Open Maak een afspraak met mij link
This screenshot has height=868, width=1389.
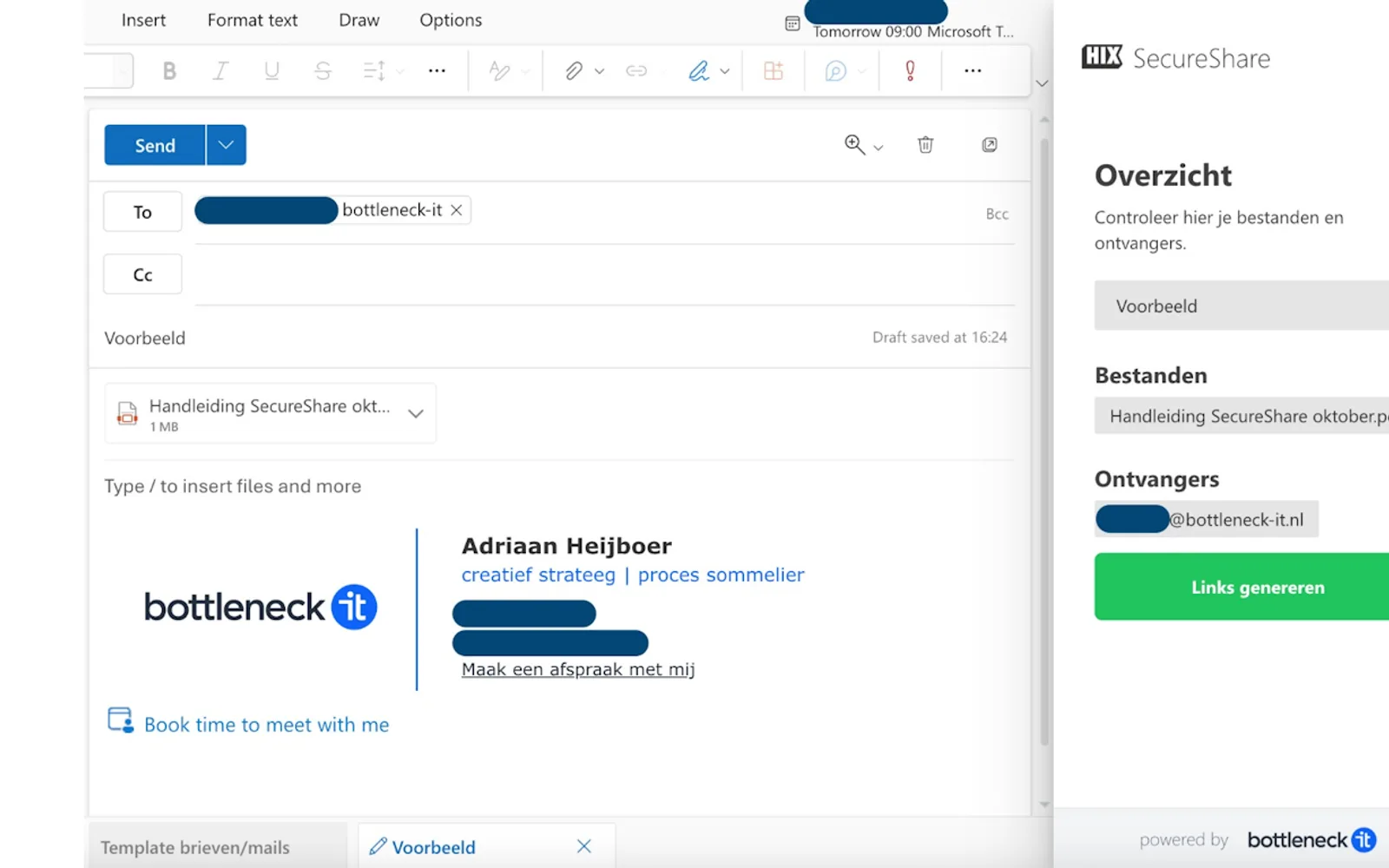578,669
